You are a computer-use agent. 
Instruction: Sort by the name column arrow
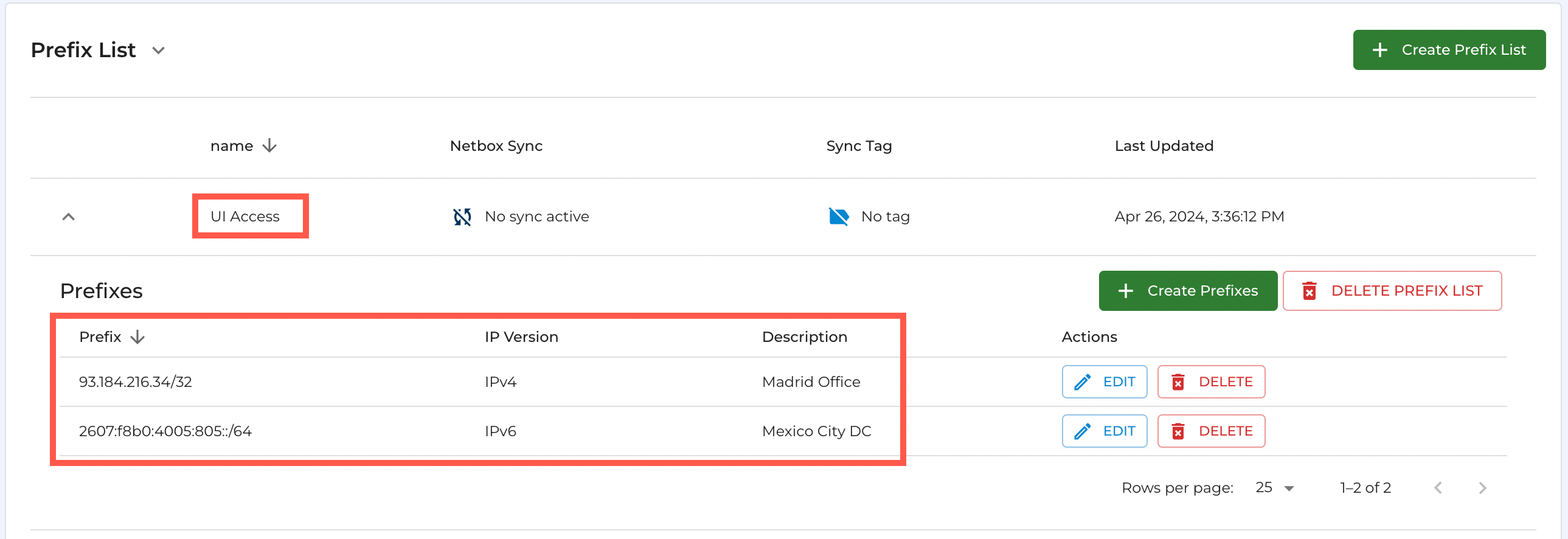click(x=269, y=146)
